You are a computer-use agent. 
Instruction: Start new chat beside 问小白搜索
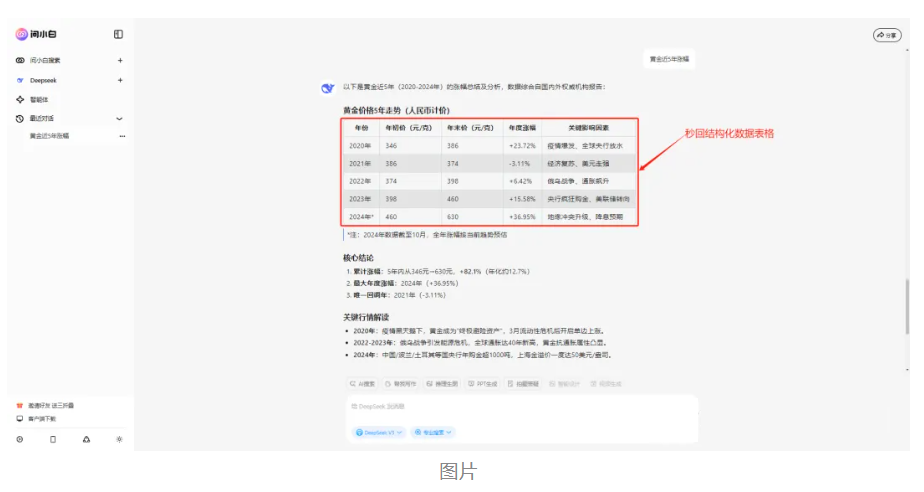coord(120,60)
